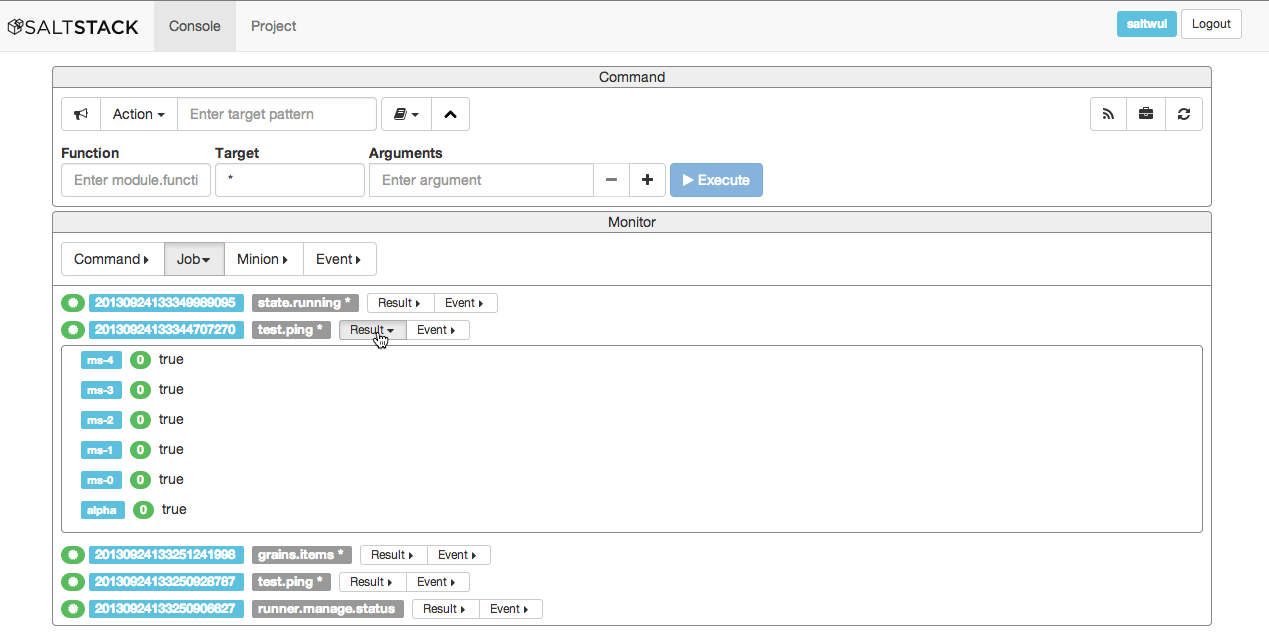
Task: Open the Job dropdown in Monitor
Action: tap(193, 258)
